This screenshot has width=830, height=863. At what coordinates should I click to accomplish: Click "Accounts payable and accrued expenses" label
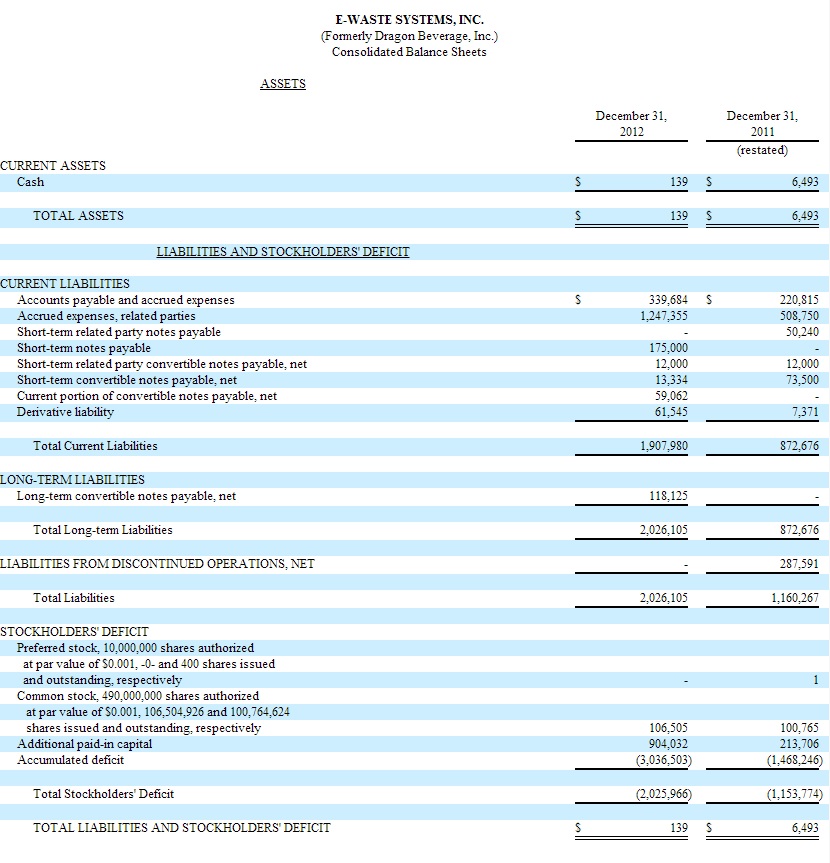coord(125,301)
